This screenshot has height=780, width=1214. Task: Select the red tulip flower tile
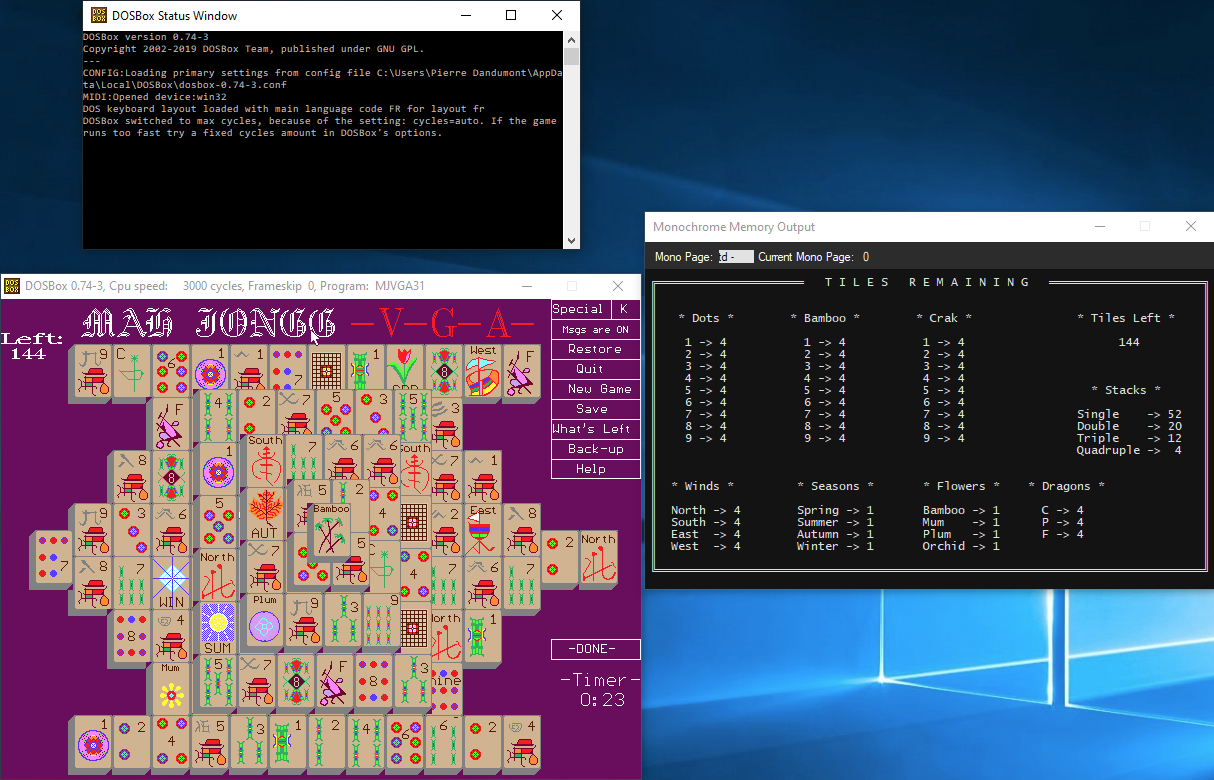(x=406, y=368)
